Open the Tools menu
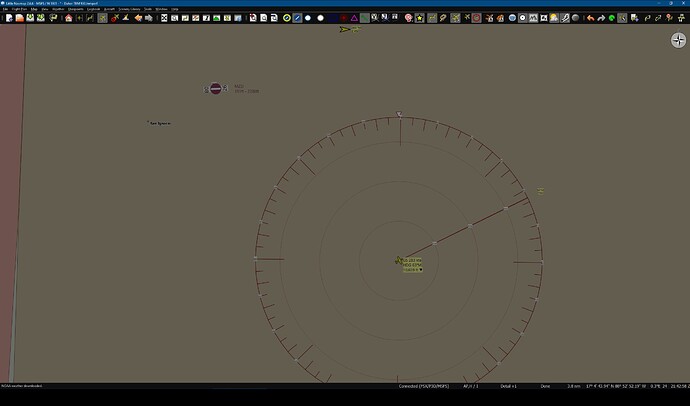 148,9
